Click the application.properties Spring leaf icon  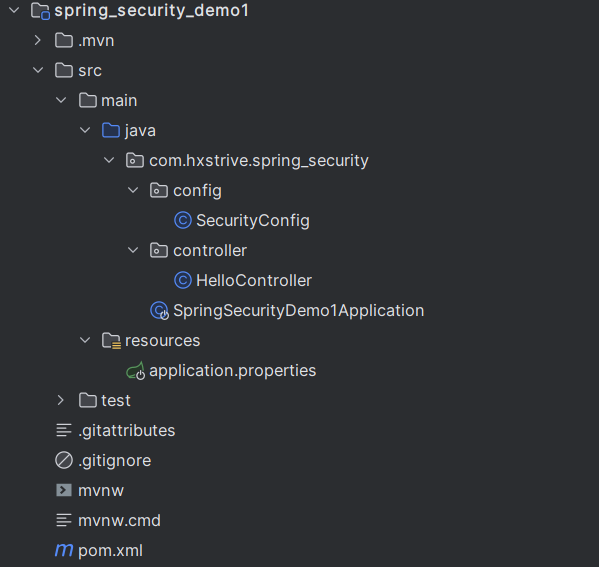pos(136,371)
